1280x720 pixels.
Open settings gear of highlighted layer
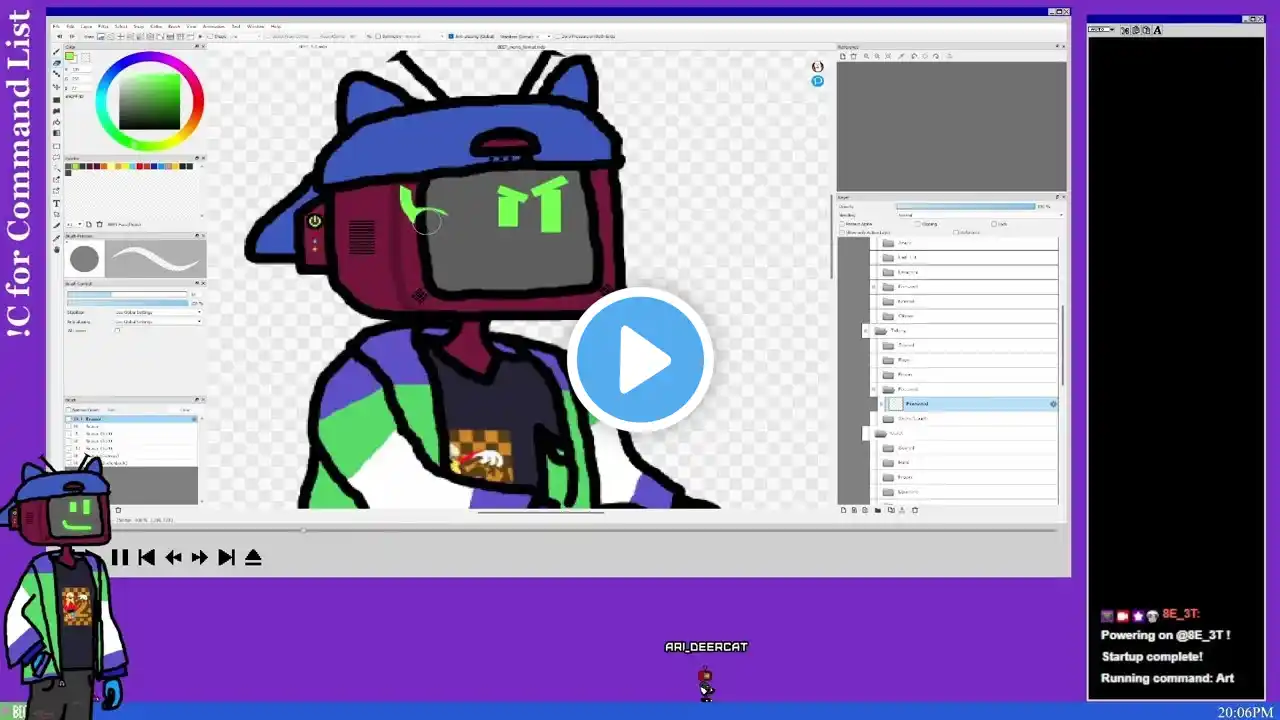pyautogui.click(x=1053, y=404)
